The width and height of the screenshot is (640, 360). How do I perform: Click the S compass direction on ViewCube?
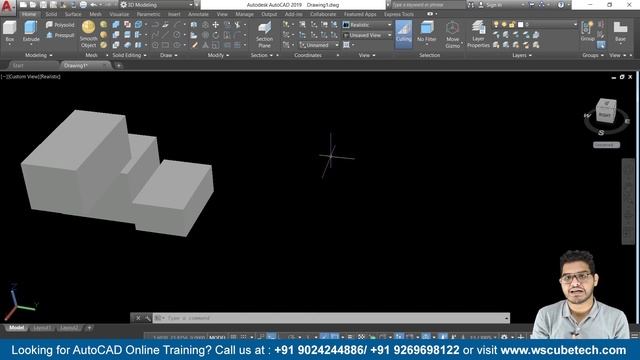pos(601,132)
